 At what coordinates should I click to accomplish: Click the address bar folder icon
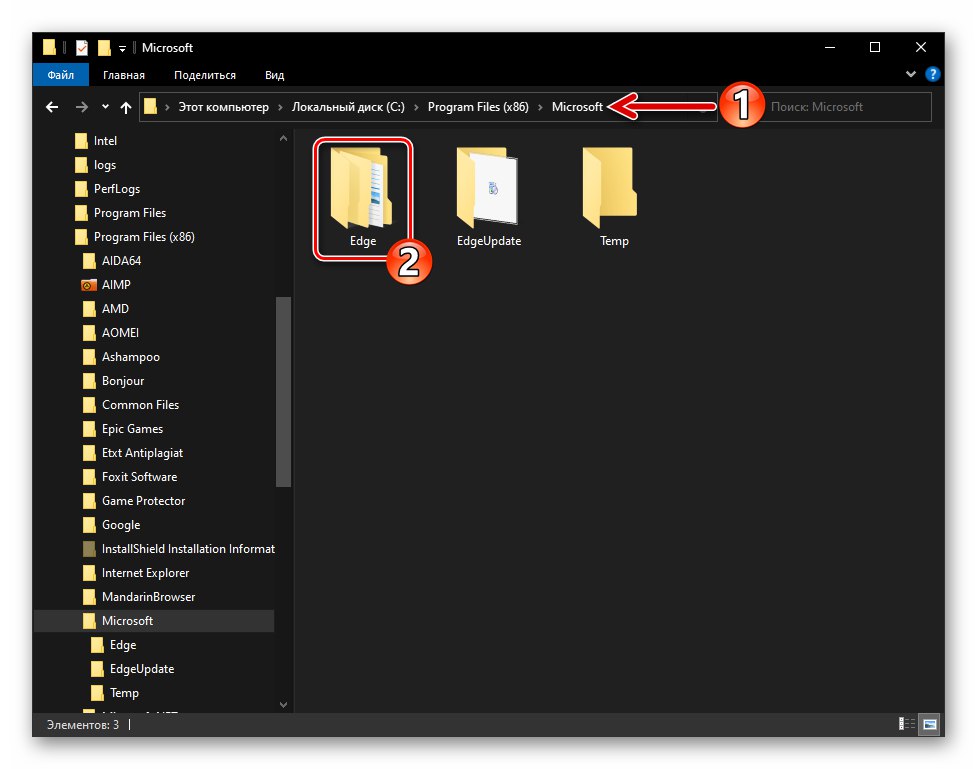[150, 107]
